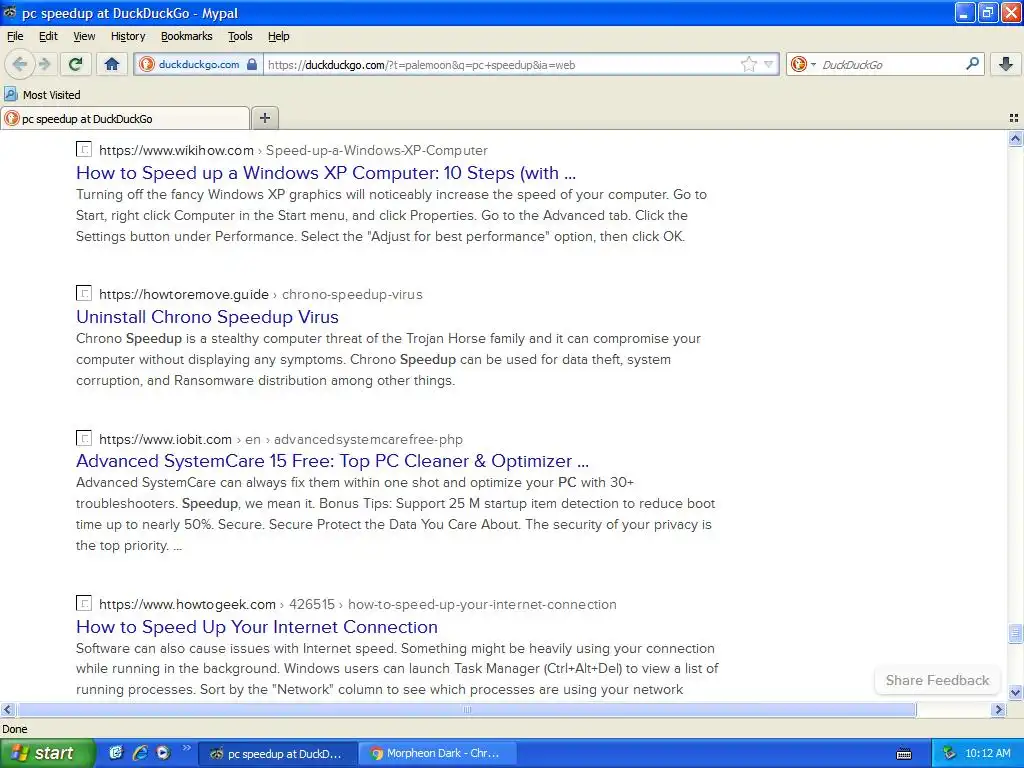Open the search engine selector dropdown
This screenshot has height=768, width=1024.
[x=803, y=64]
